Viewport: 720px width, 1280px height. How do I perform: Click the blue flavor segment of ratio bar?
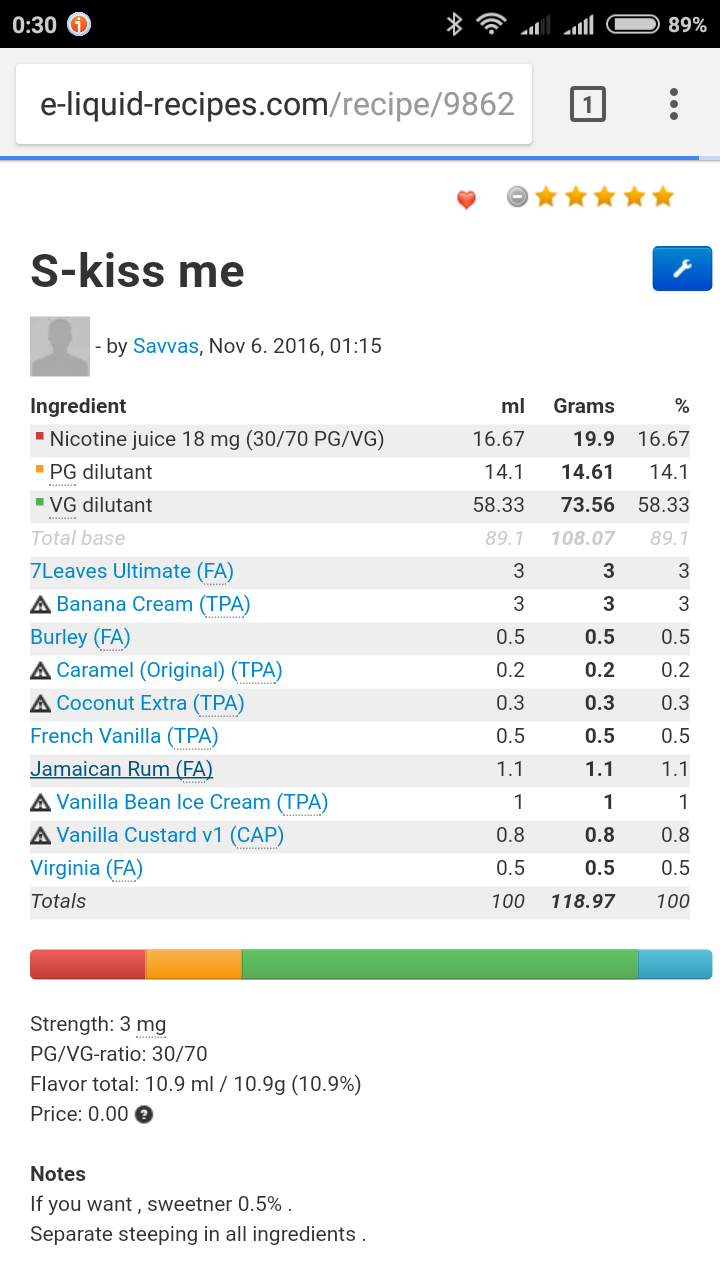click(x=675, y=964)
